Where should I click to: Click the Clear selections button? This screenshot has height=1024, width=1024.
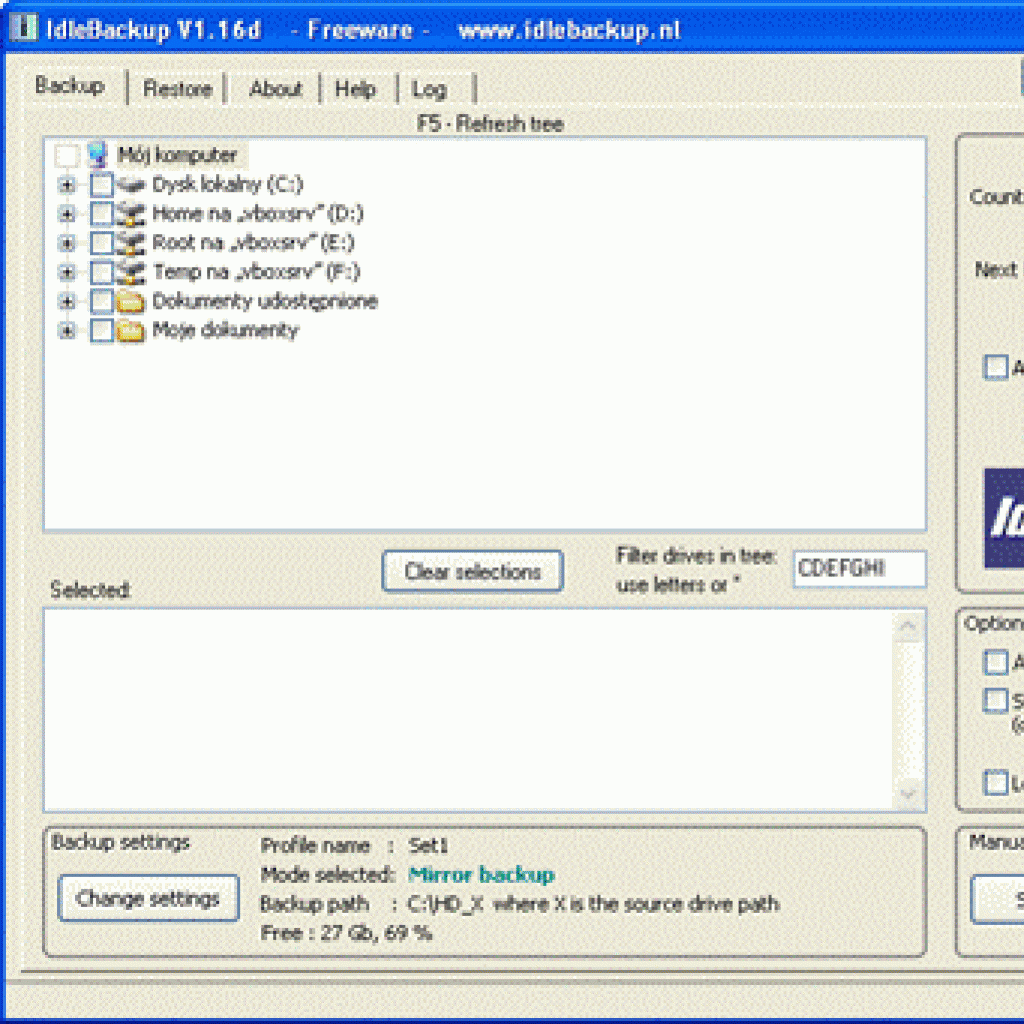pyautogui.click(x=473, y=571)
